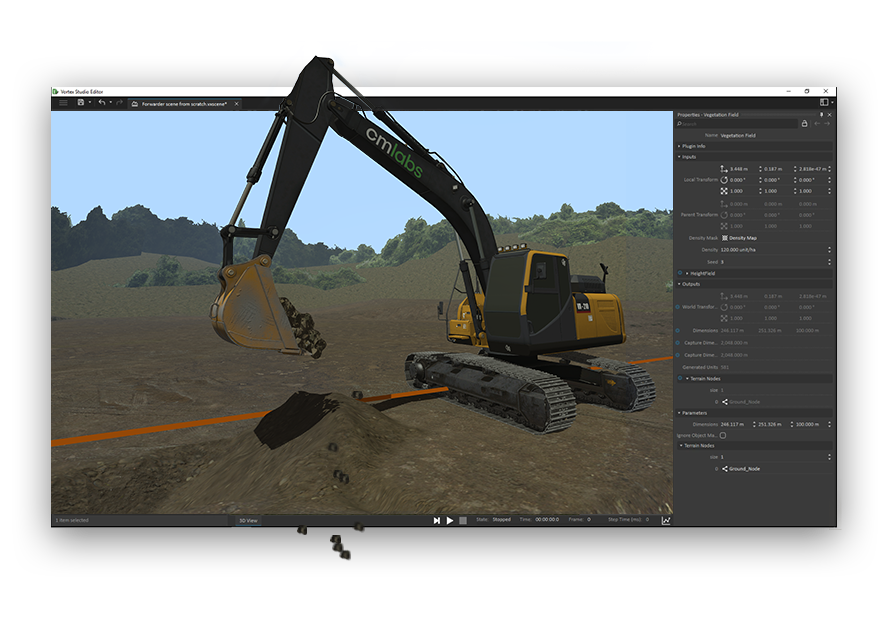The image size is (890, 620).
Task: Collapse the Outputs section
Action: click(x=680, y=284)
